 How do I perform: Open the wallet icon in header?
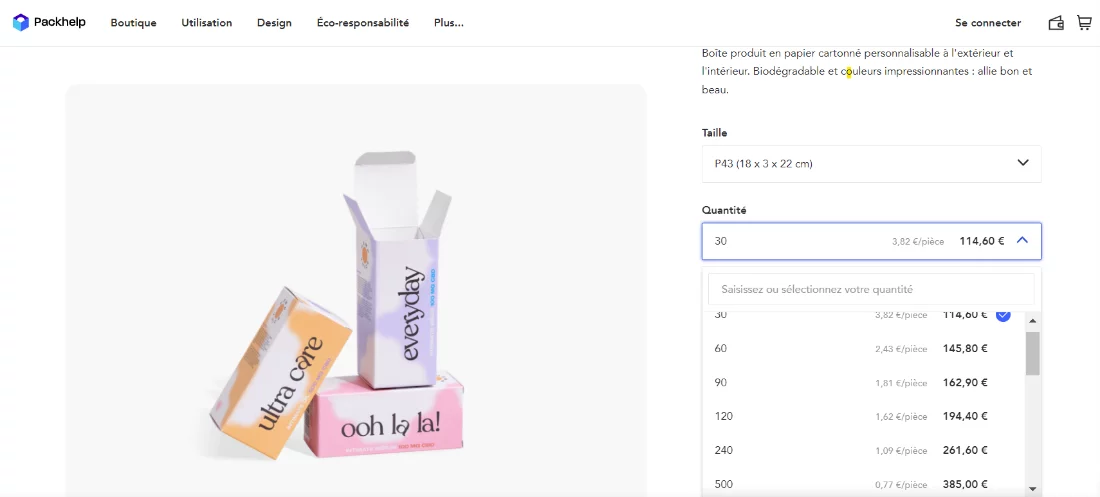coord(1056,23)
